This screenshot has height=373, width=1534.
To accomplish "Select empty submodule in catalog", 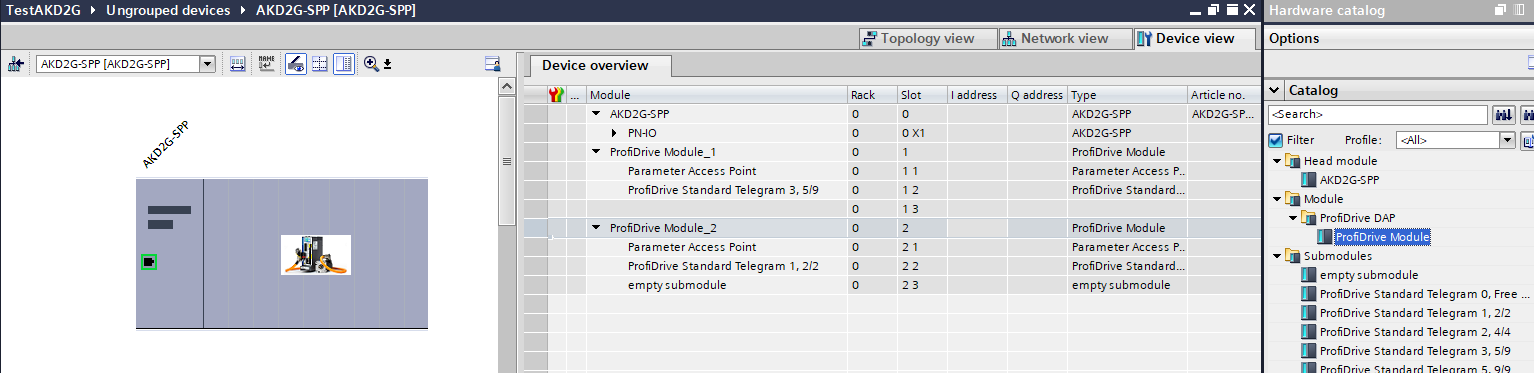I will tap(1369, 275).
